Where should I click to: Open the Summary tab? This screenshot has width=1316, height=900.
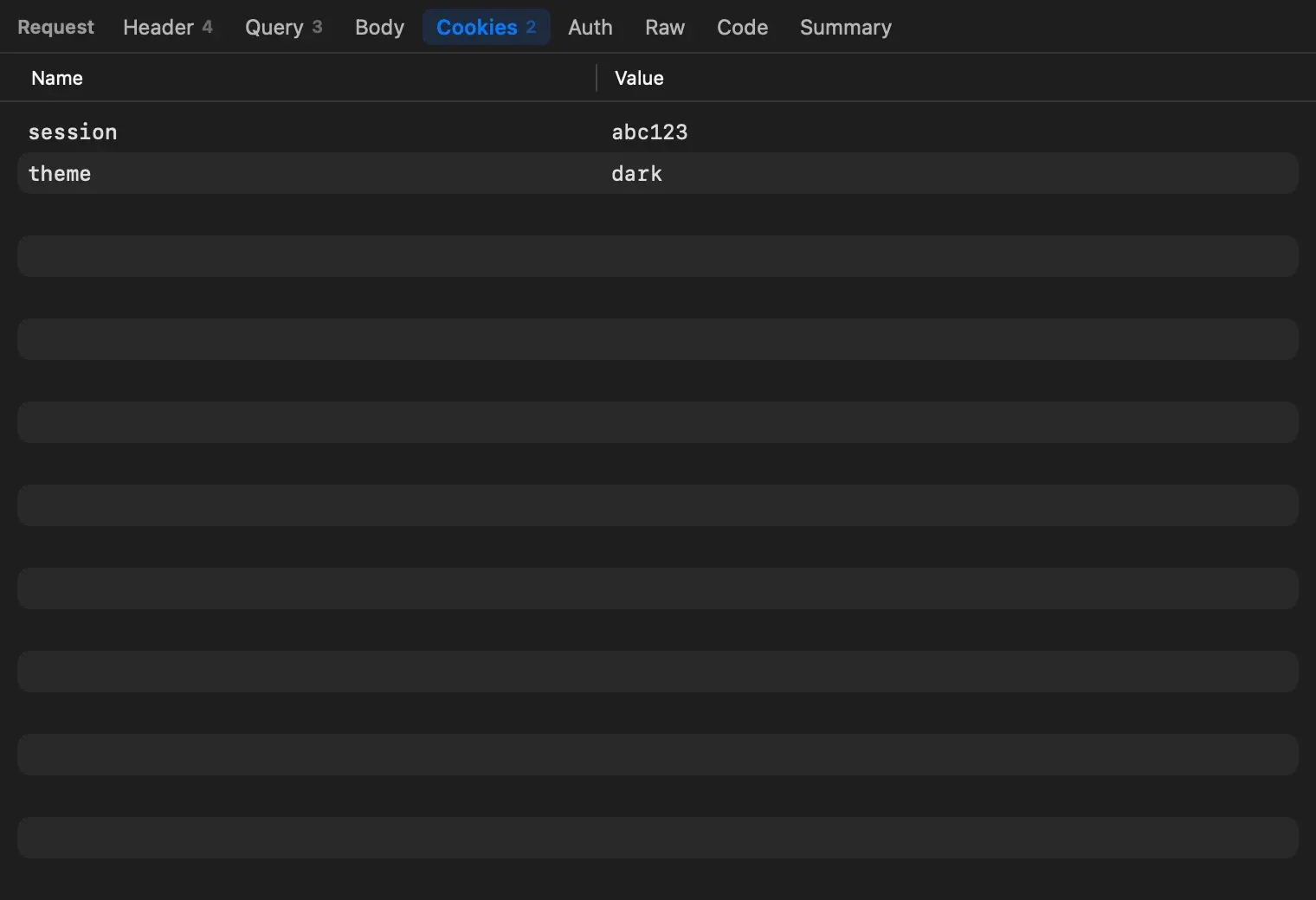845,28
